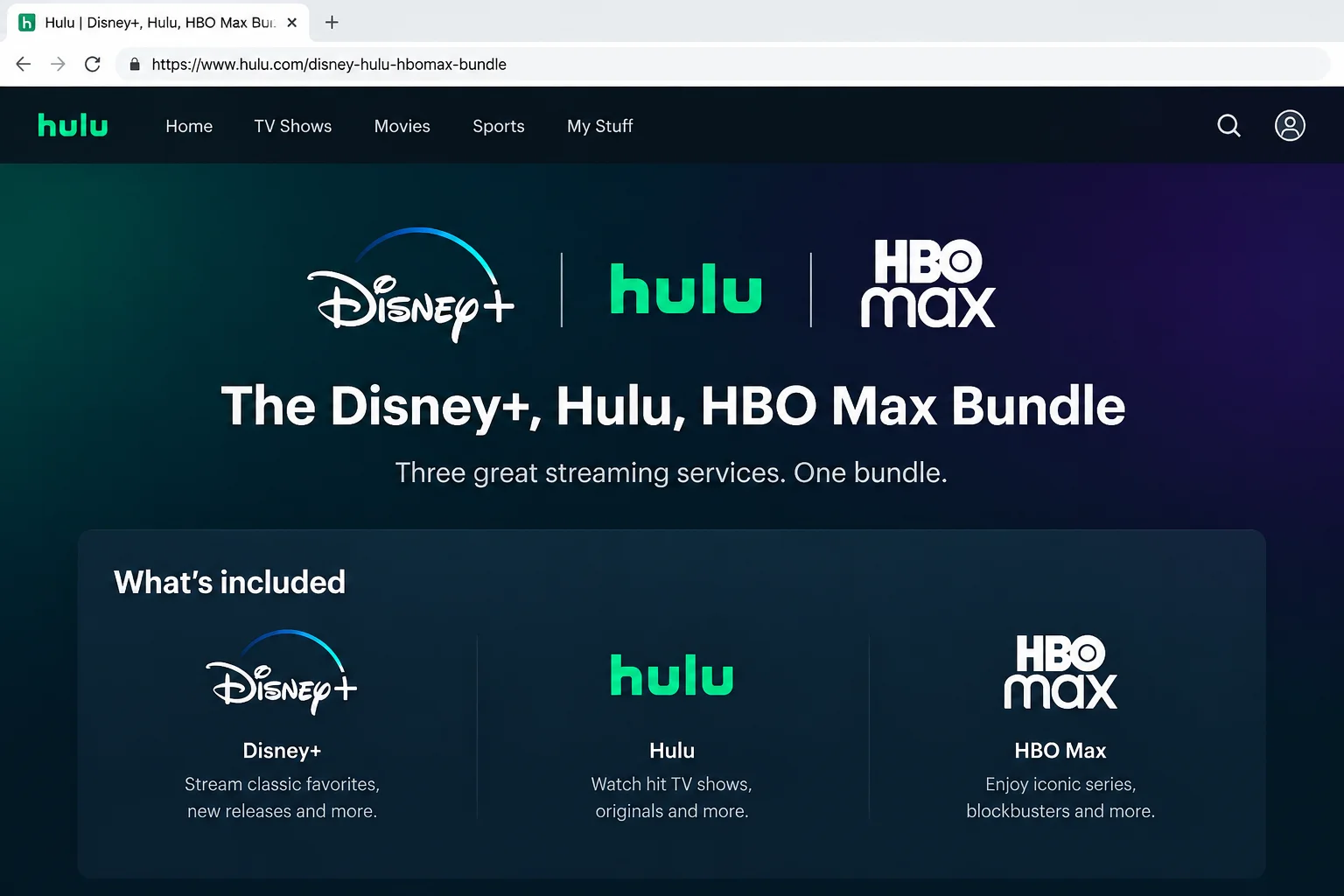This screenshot has height=896, width=1344.
Task: Select the Sports menu item
Action: click(499, 126)
